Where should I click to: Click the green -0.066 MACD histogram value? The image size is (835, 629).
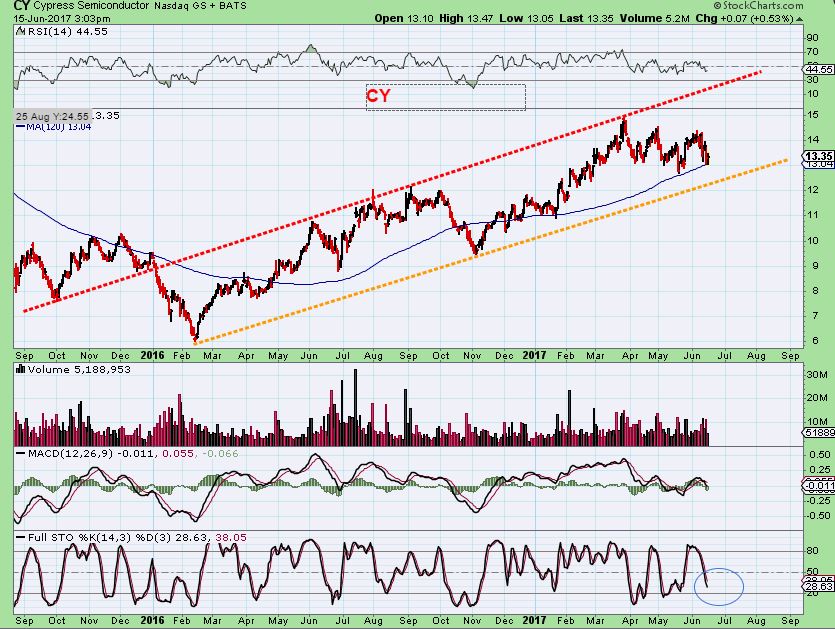(220, 454)
